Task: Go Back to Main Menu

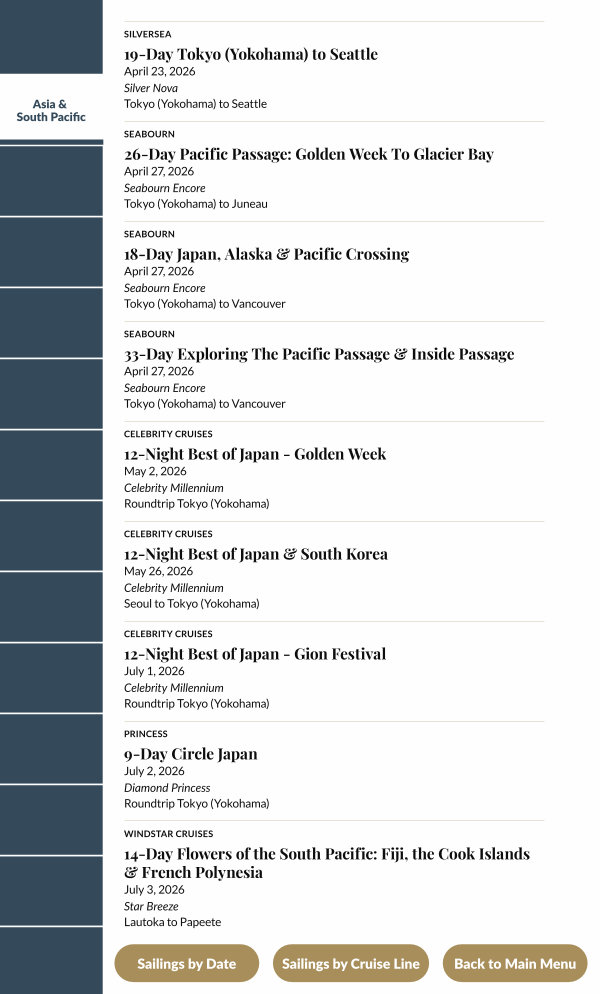Action: [515, 964]
